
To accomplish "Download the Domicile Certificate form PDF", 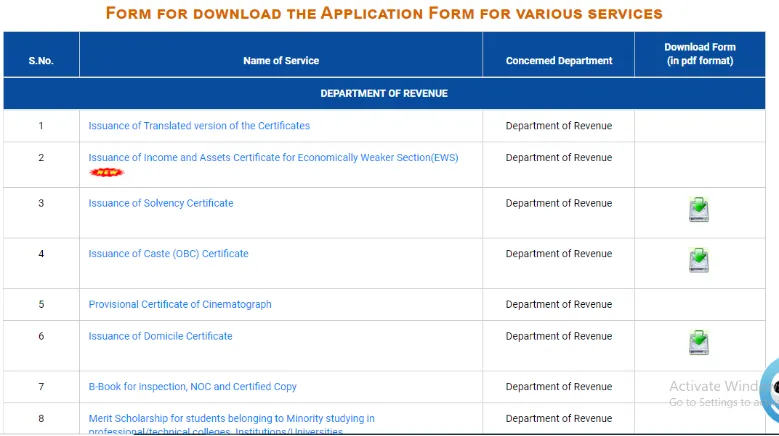I will 699,343.
